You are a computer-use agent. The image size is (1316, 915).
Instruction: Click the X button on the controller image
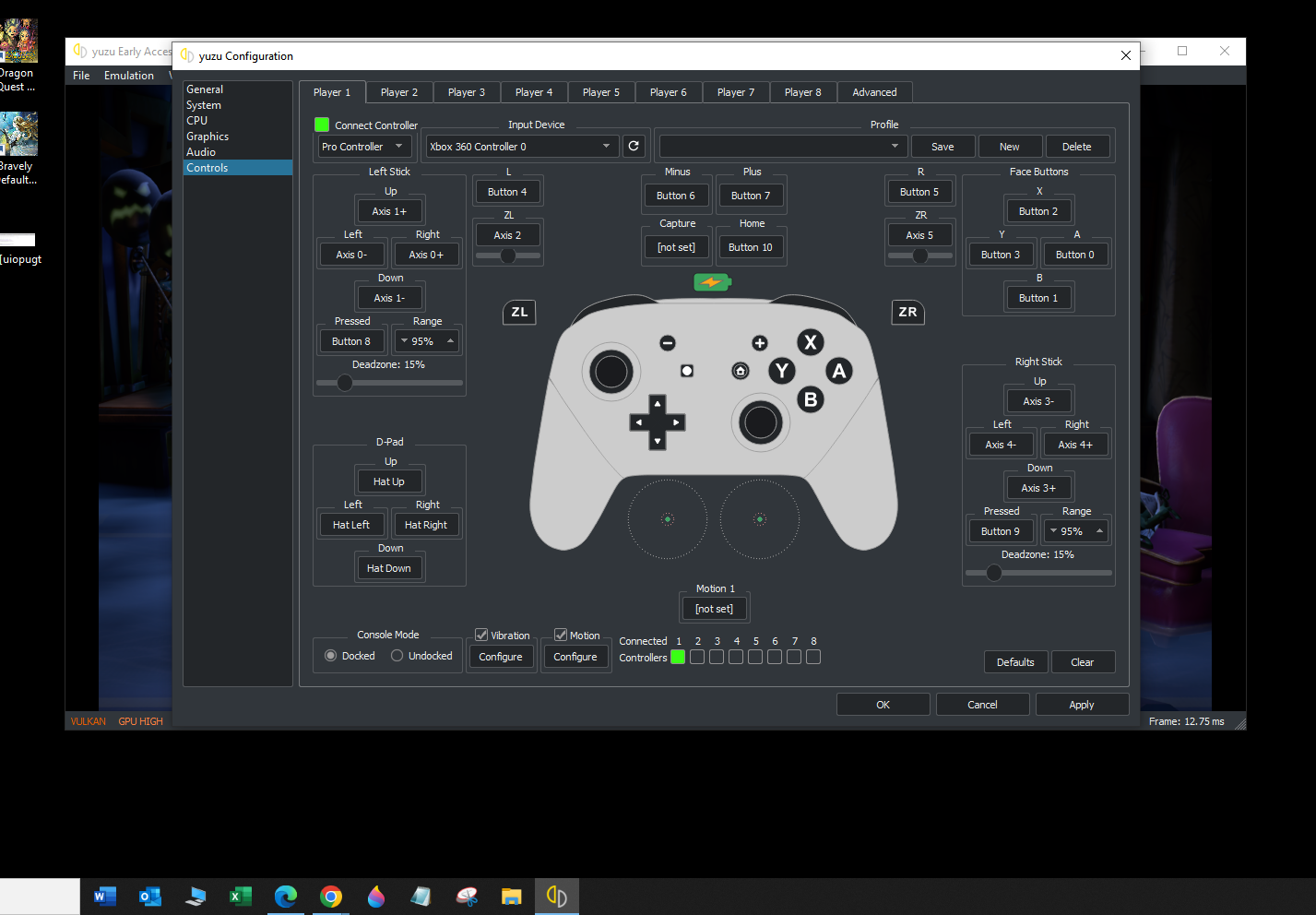click(810, 342)
